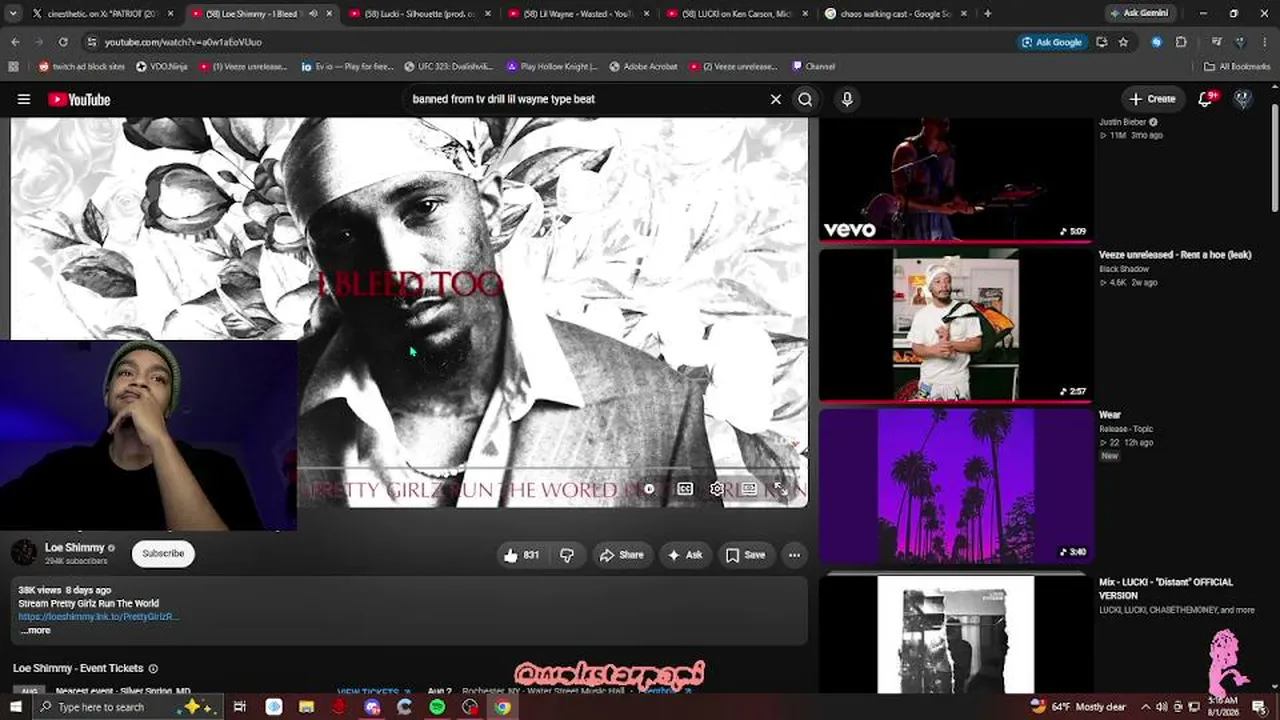1280x720 pixels.
Task: Open YouTube notifications bell
Action: pyautogui.click(x=1207, y=98)
